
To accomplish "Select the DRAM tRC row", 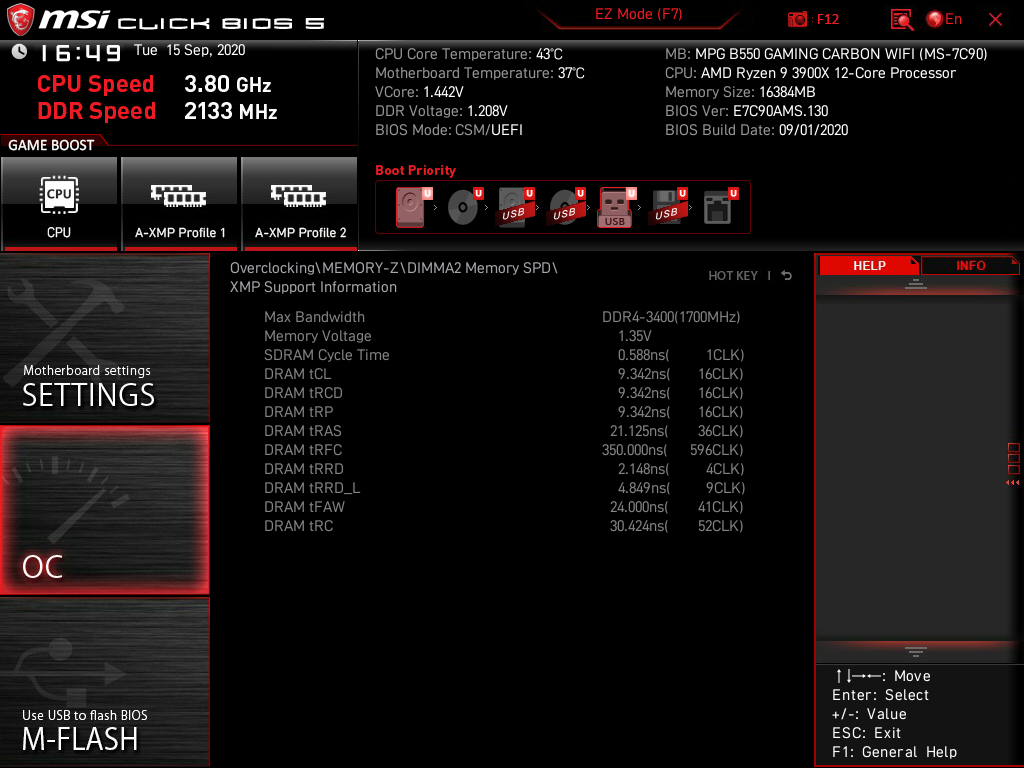I will [503, 526].
